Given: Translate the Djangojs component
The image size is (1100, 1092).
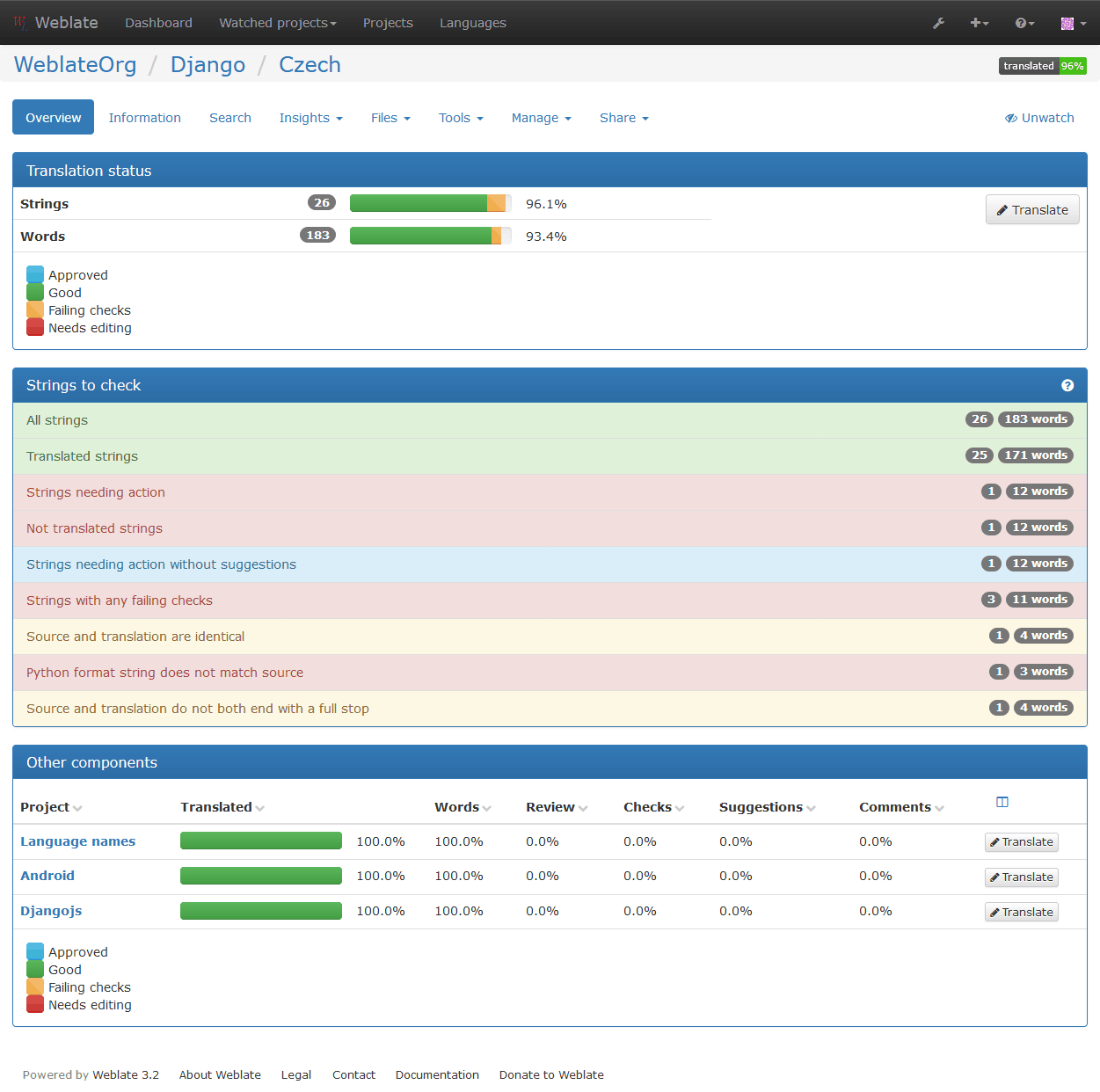Looking at the screenshot, I should (x=1021, y=913).
